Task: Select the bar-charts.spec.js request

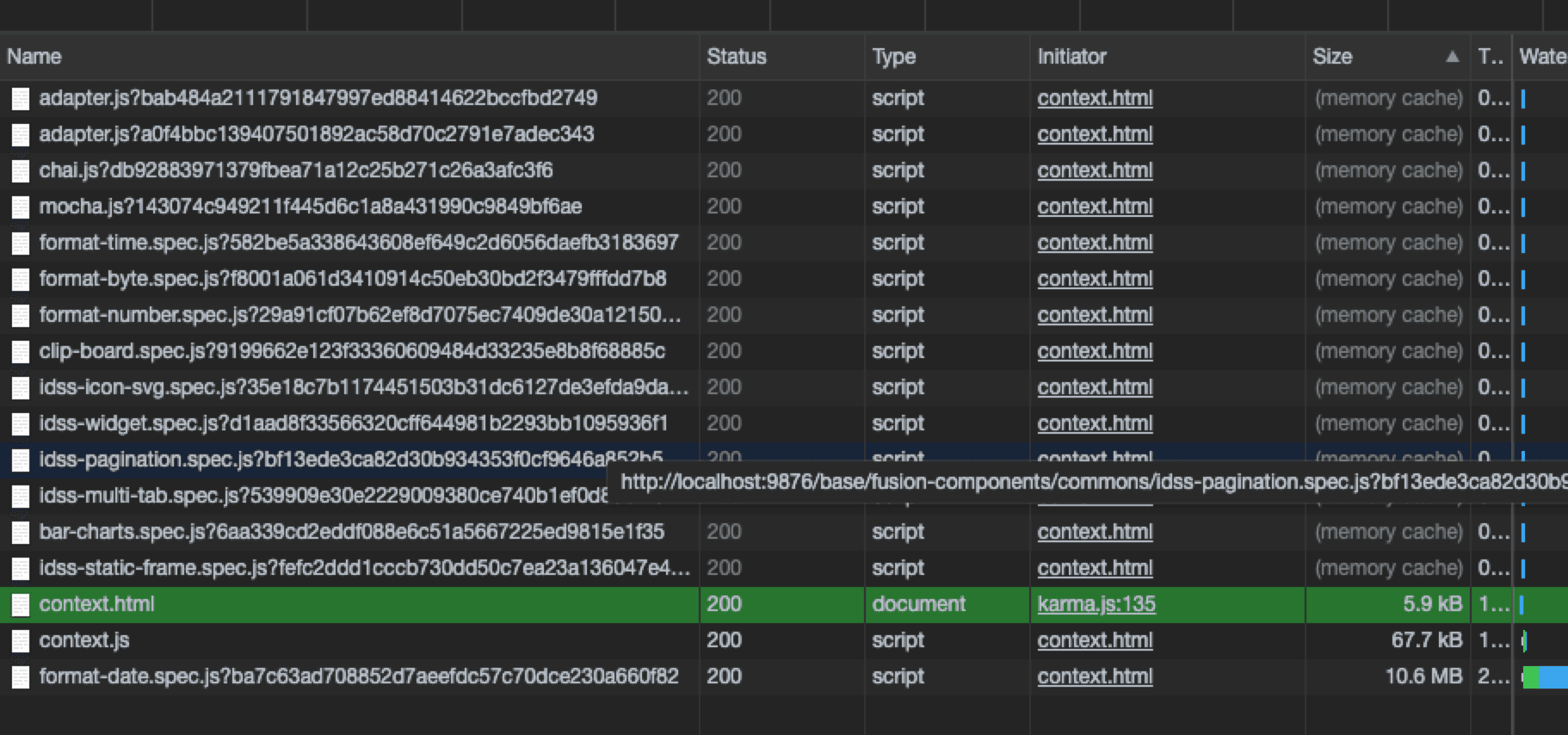Action: point(351,532)
